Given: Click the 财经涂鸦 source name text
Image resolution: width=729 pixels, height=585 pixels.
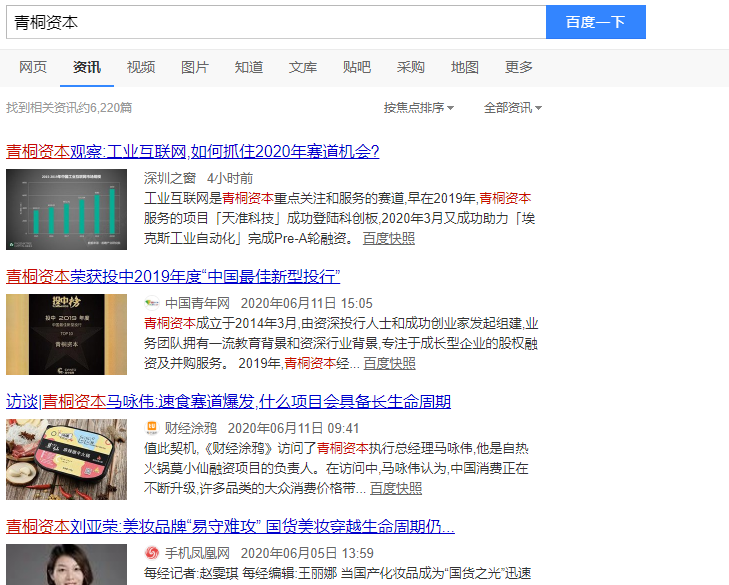Looking at the screenshot, I should (191, 428).
